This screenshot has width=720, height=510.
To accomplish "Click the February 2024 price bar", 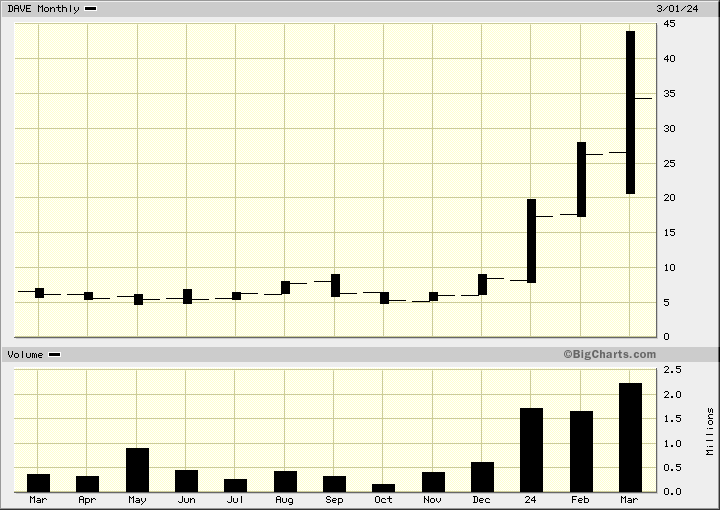I will coord(581,179).
